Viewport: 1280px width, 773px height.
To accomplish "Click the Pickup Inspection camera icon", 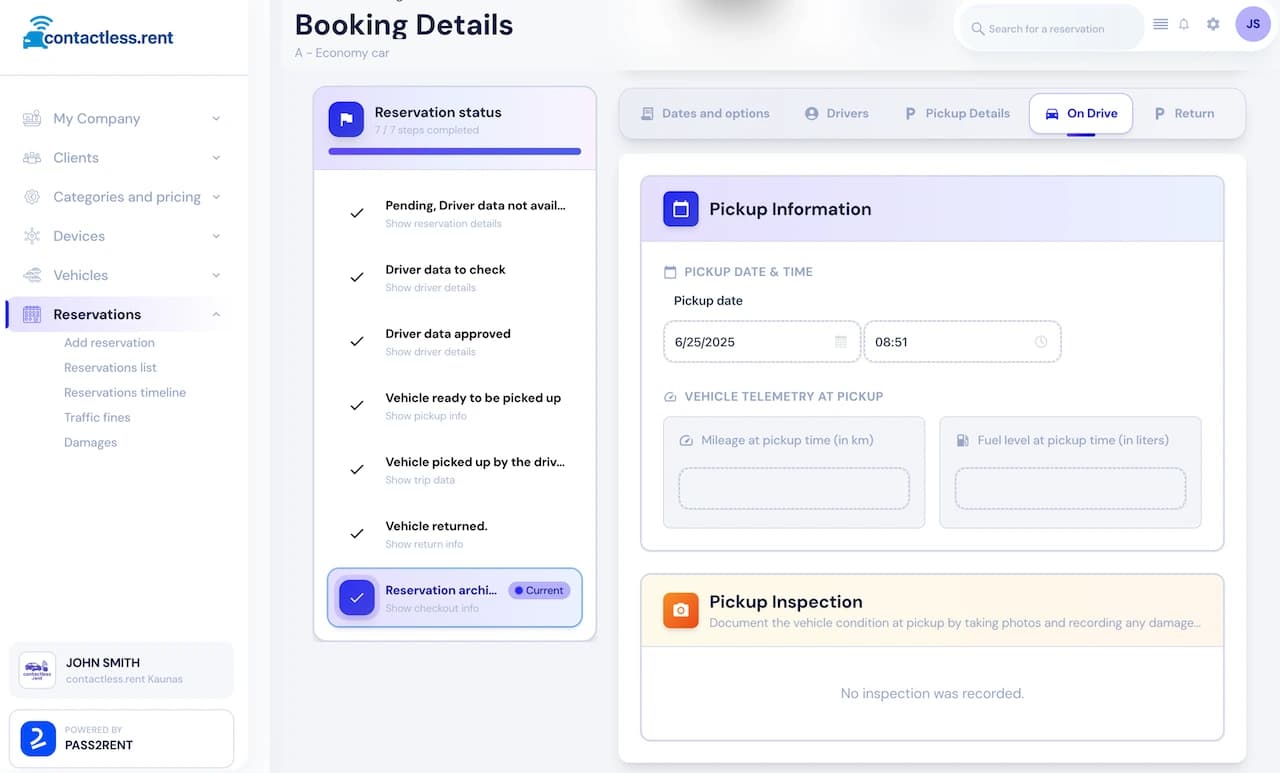I will coord(681,610).
